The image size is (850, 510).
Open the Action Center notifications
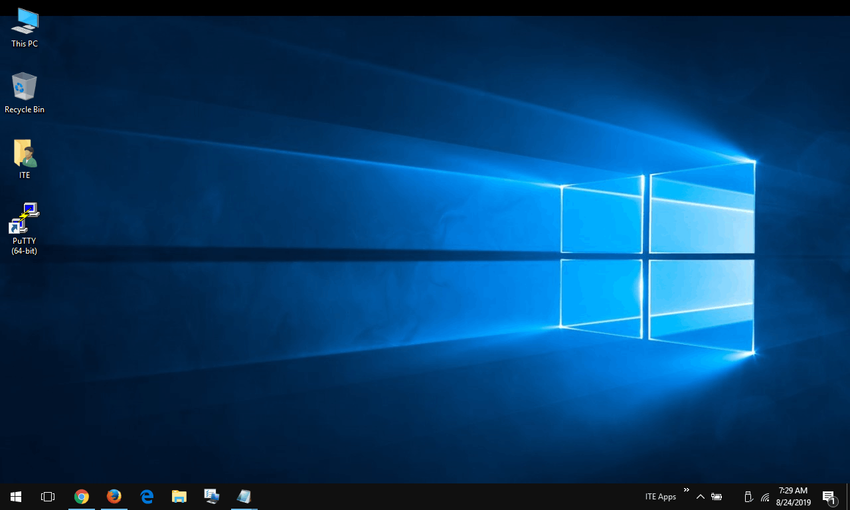[x=829, y=497]
